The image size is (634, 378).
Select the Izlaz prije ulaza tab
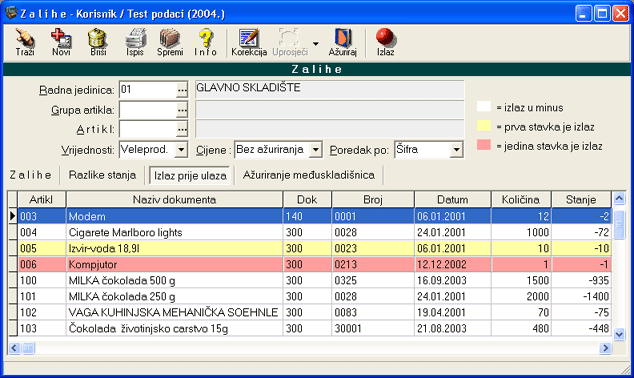point(190,176)
